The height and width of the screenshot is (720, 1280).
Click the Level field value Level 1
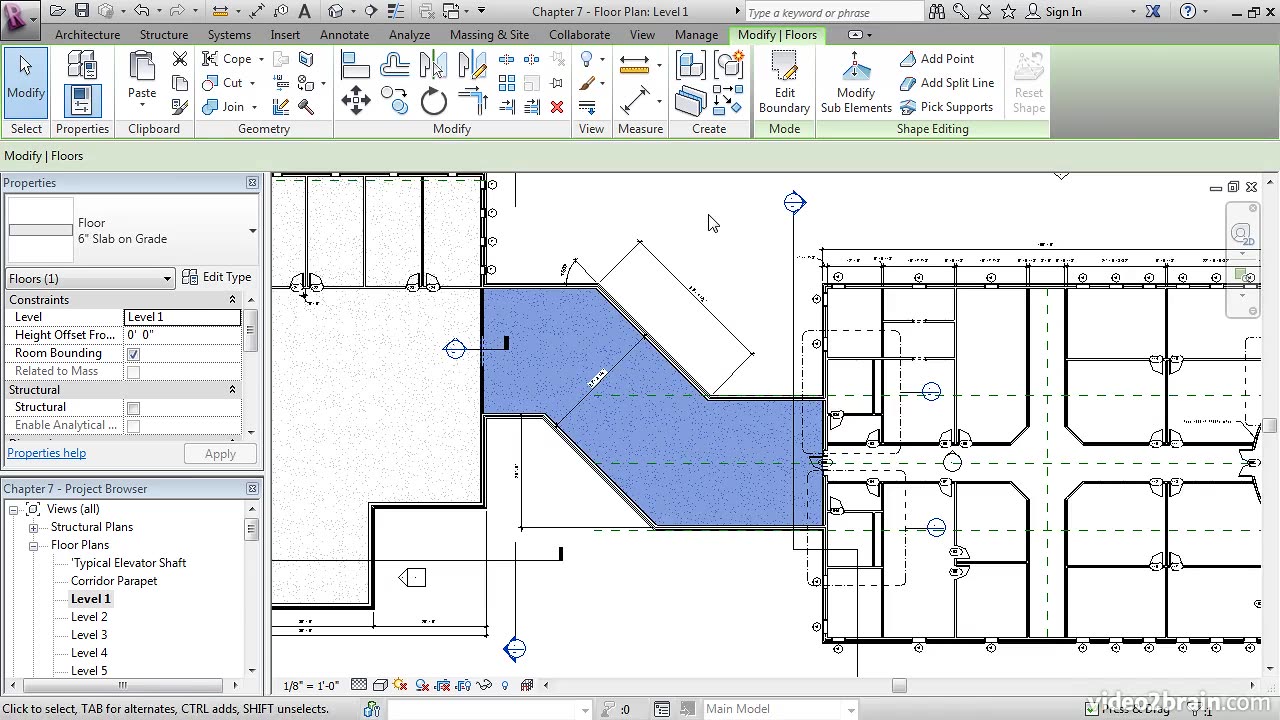coord(182,317)
